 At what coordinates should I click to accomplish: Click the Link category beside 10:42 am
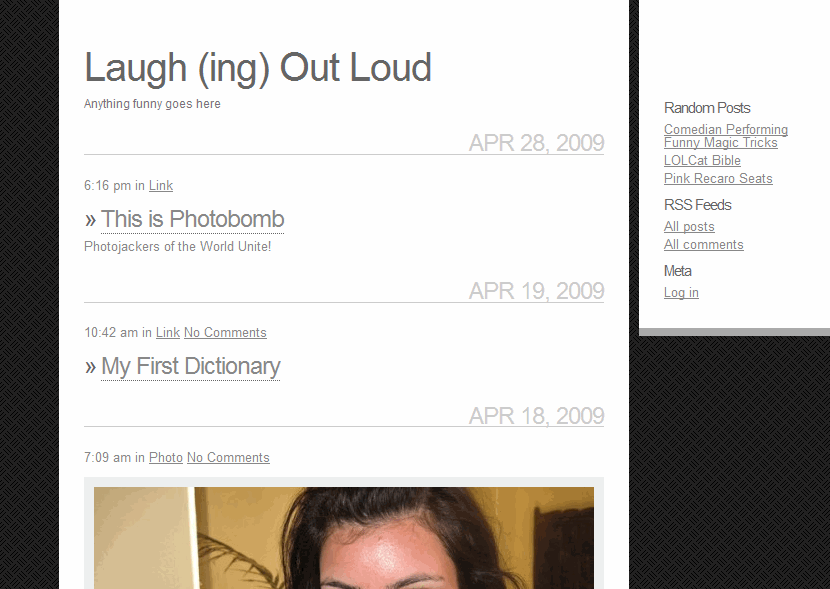click(x=168, y=333)
